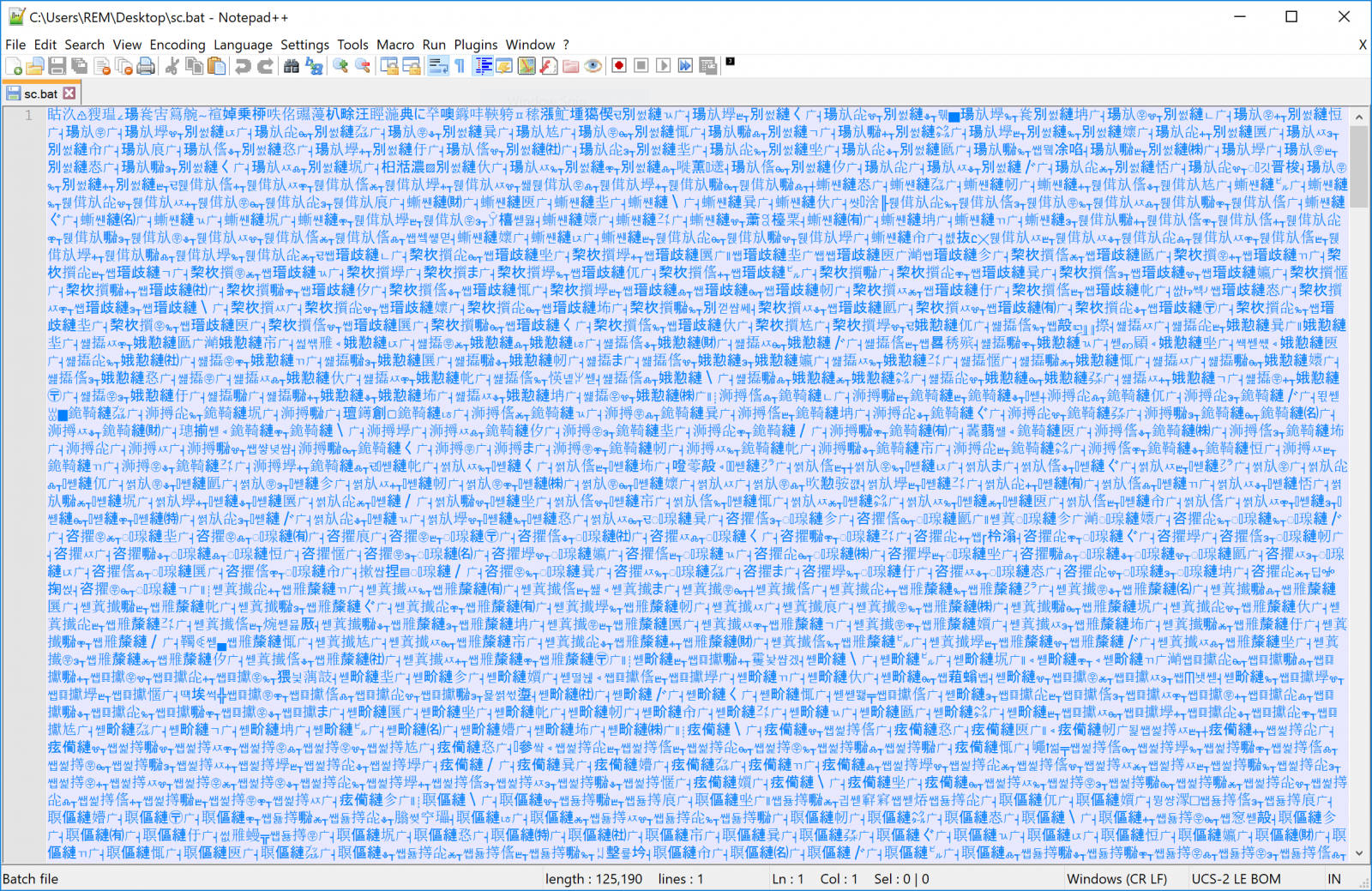Toggle Show all characters pilcrow button
The width and height of the screenshot is (1372, 891).
[460, 66]
